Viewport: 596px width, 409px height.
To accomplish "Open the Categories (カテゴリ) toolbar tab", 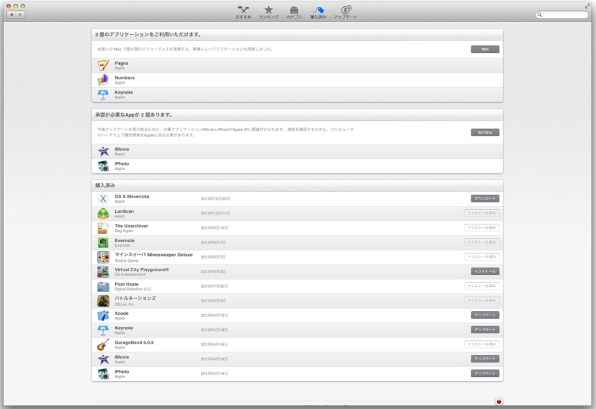I will pos(294,12).
